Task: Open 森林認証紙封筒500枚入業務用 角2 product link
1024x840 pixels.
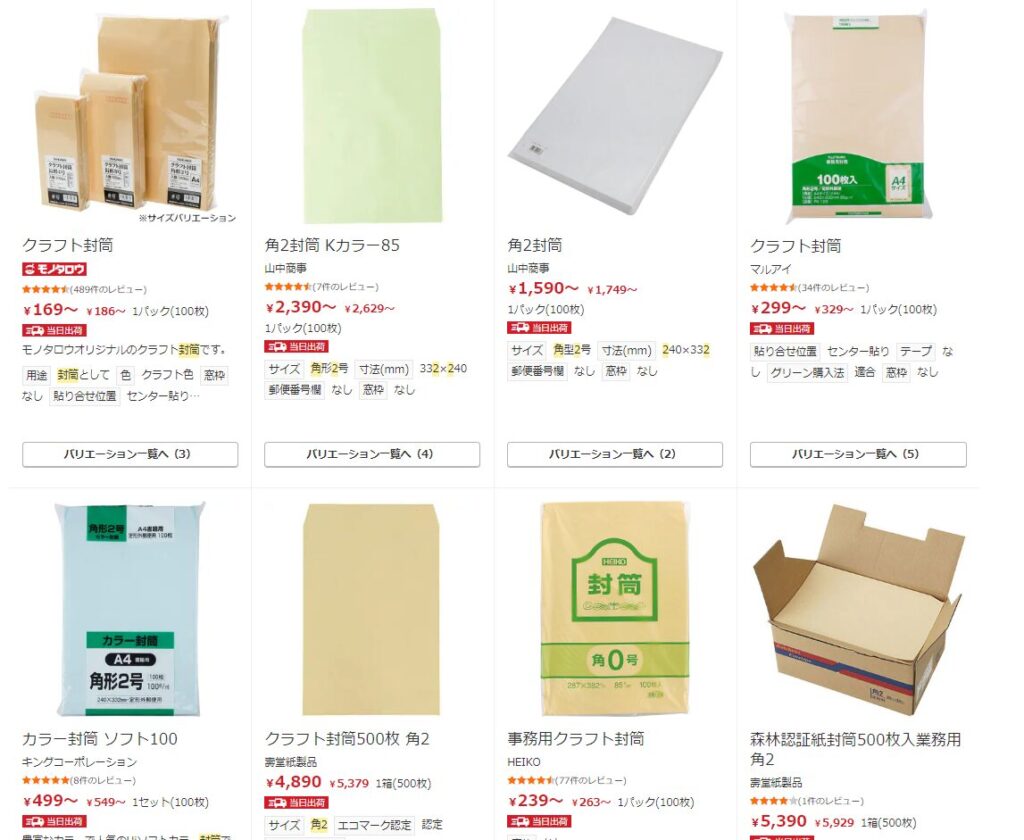Action: [x=856, y=749]
